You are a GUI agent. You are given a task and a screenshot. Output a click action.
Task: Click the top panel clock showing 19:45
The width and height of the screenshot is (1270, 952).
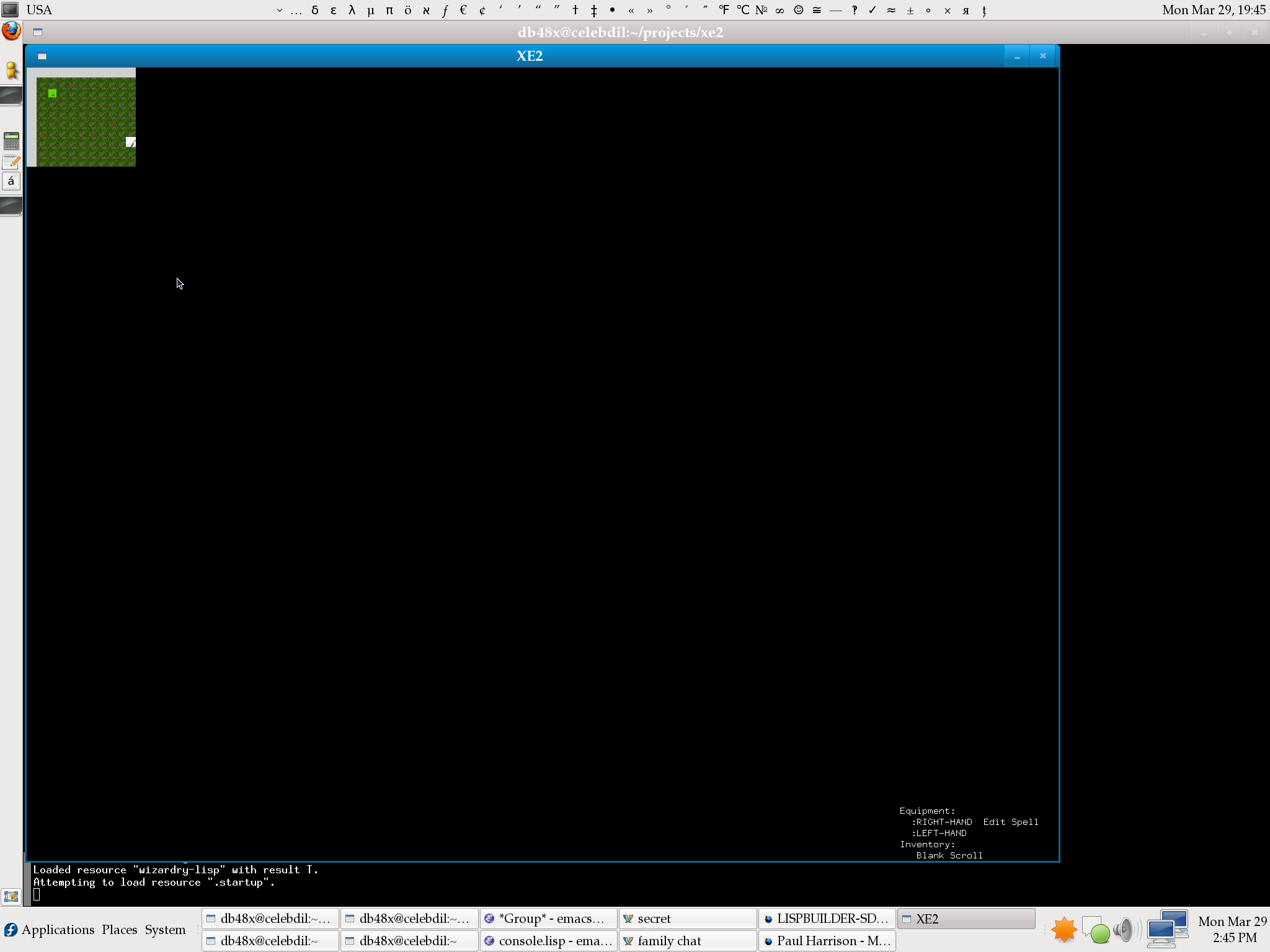[1214, 10]
